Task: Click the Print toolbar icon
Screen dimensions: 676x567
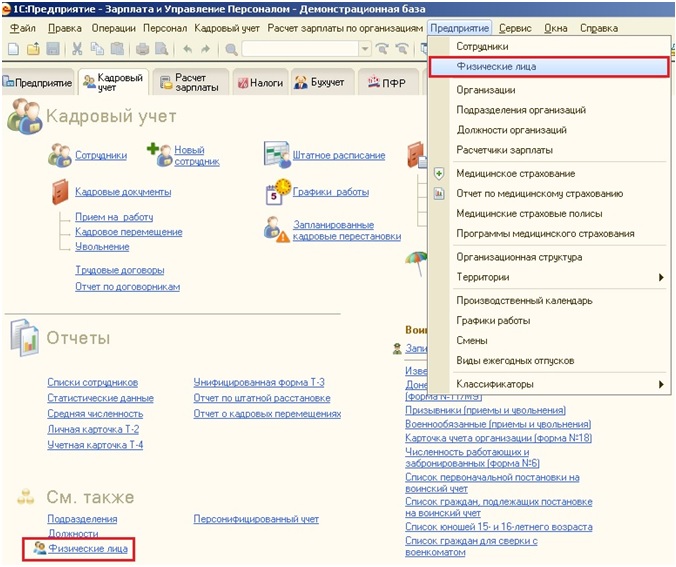Action: tap(142, 49)
